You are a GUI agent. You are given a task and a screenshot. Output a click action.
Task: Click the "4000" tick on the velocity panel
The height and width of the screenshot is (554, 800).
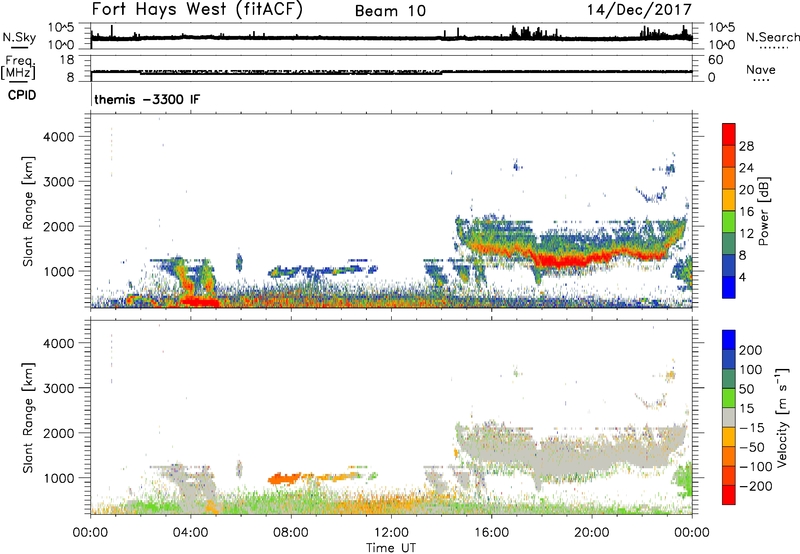point(59,343)
